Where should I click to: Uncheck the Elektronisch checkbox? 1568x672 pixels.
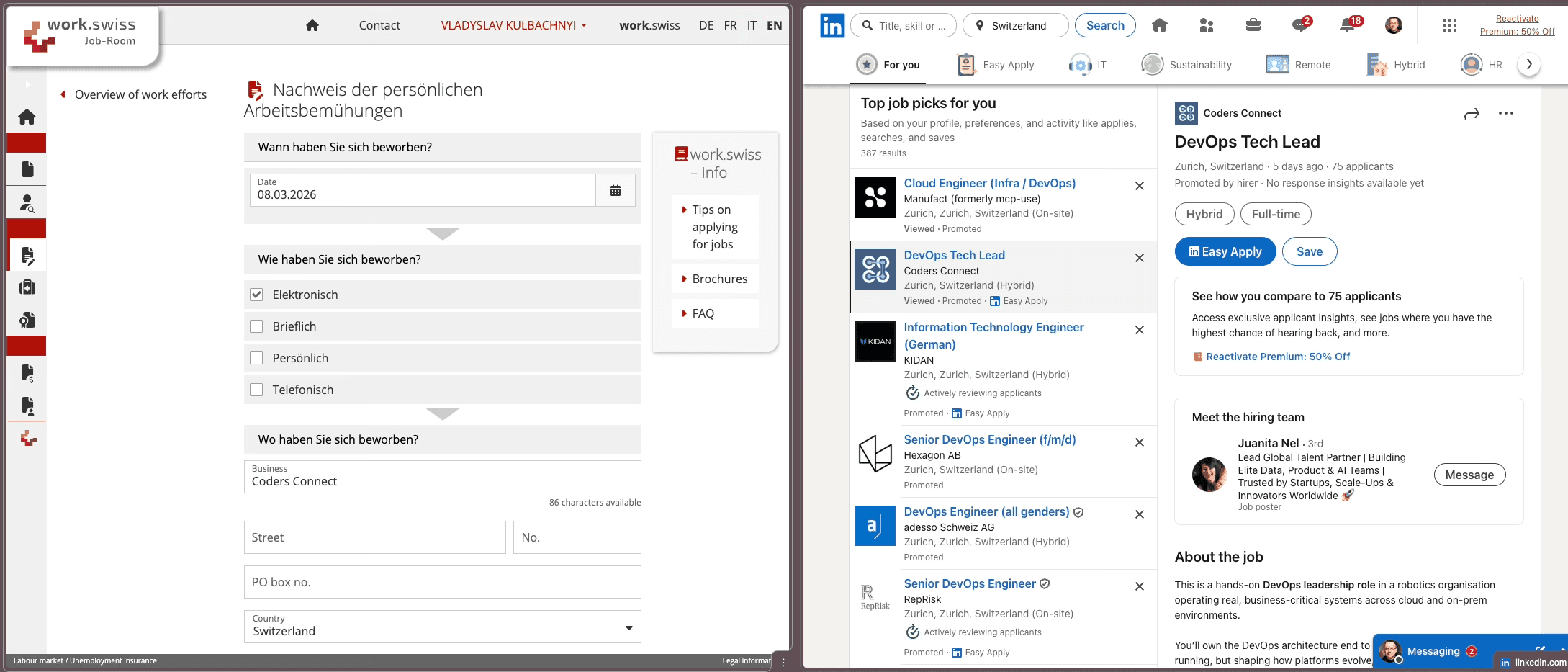[256, 295]
